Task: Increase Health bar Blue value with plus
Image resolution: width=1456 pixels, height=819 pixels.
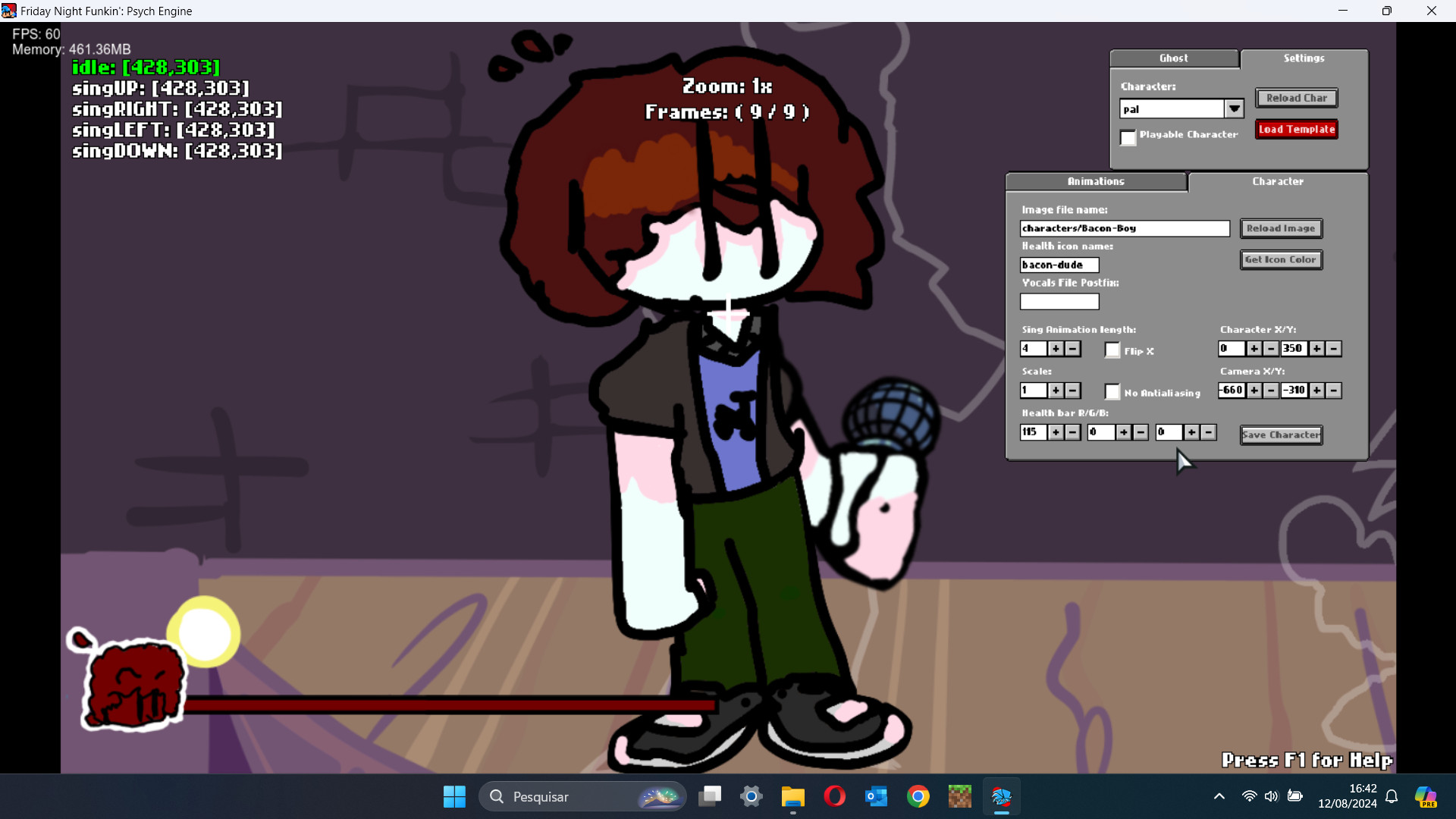Action: click(1192, 432)
